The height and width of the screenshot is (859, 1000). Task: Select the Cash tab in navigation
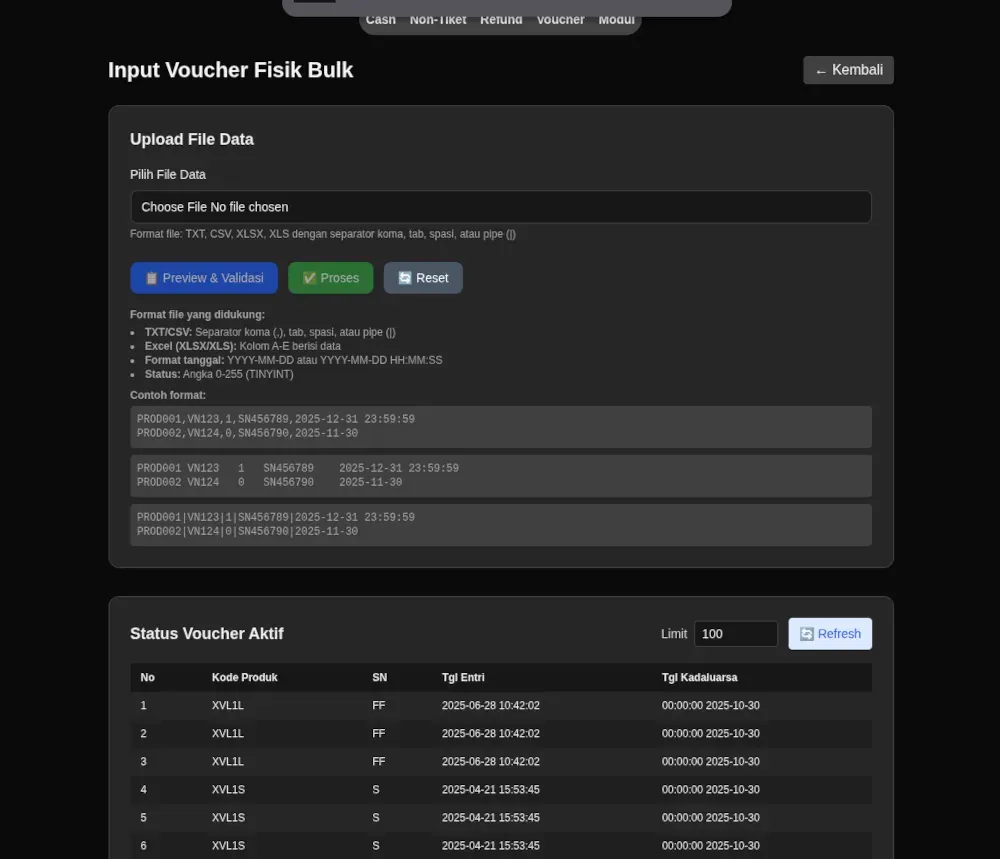tap(380, 19)
